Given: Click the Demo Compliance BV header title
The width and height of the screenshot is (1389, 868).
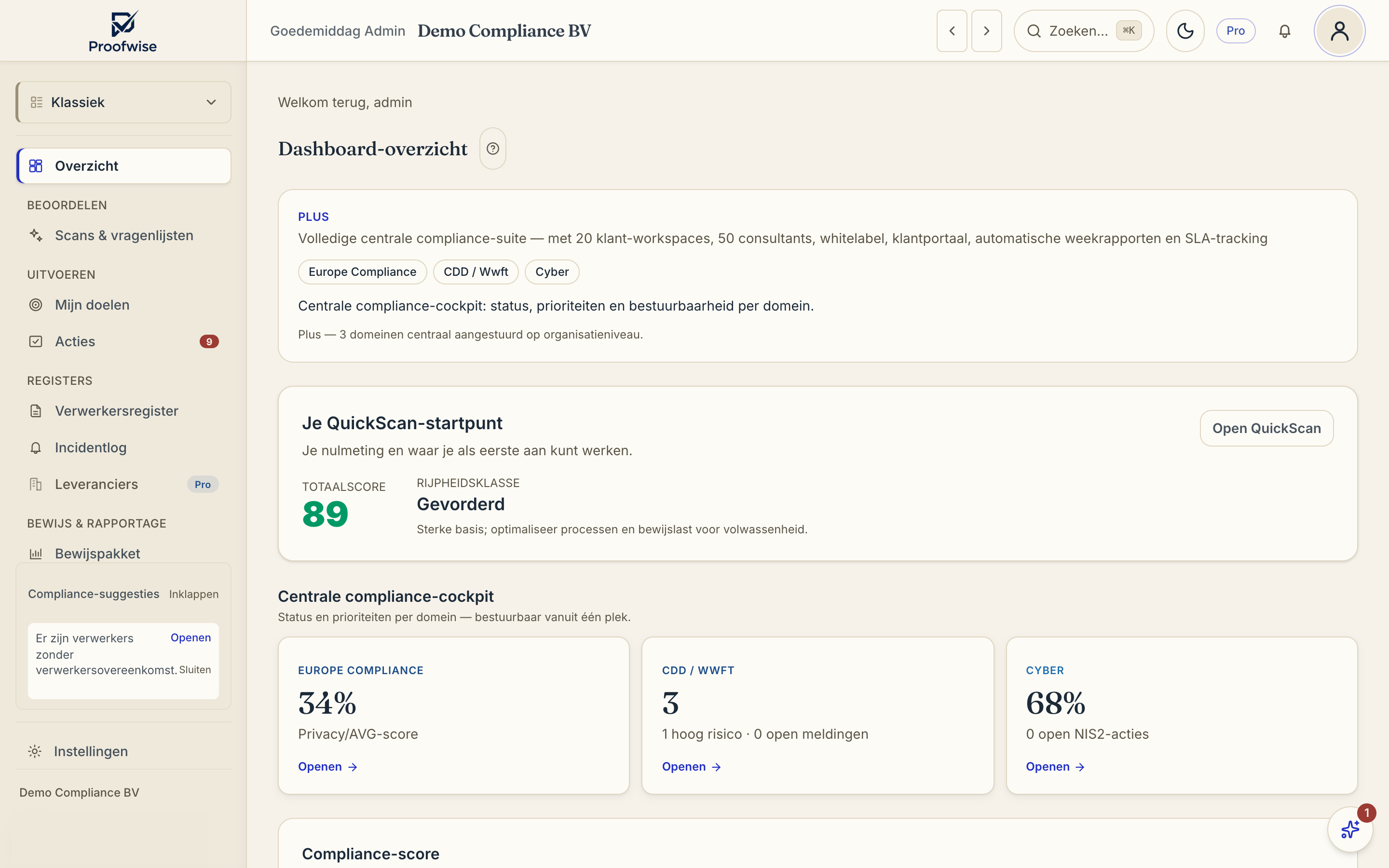Looking at the screenshot, I should (x=504, y=31).
